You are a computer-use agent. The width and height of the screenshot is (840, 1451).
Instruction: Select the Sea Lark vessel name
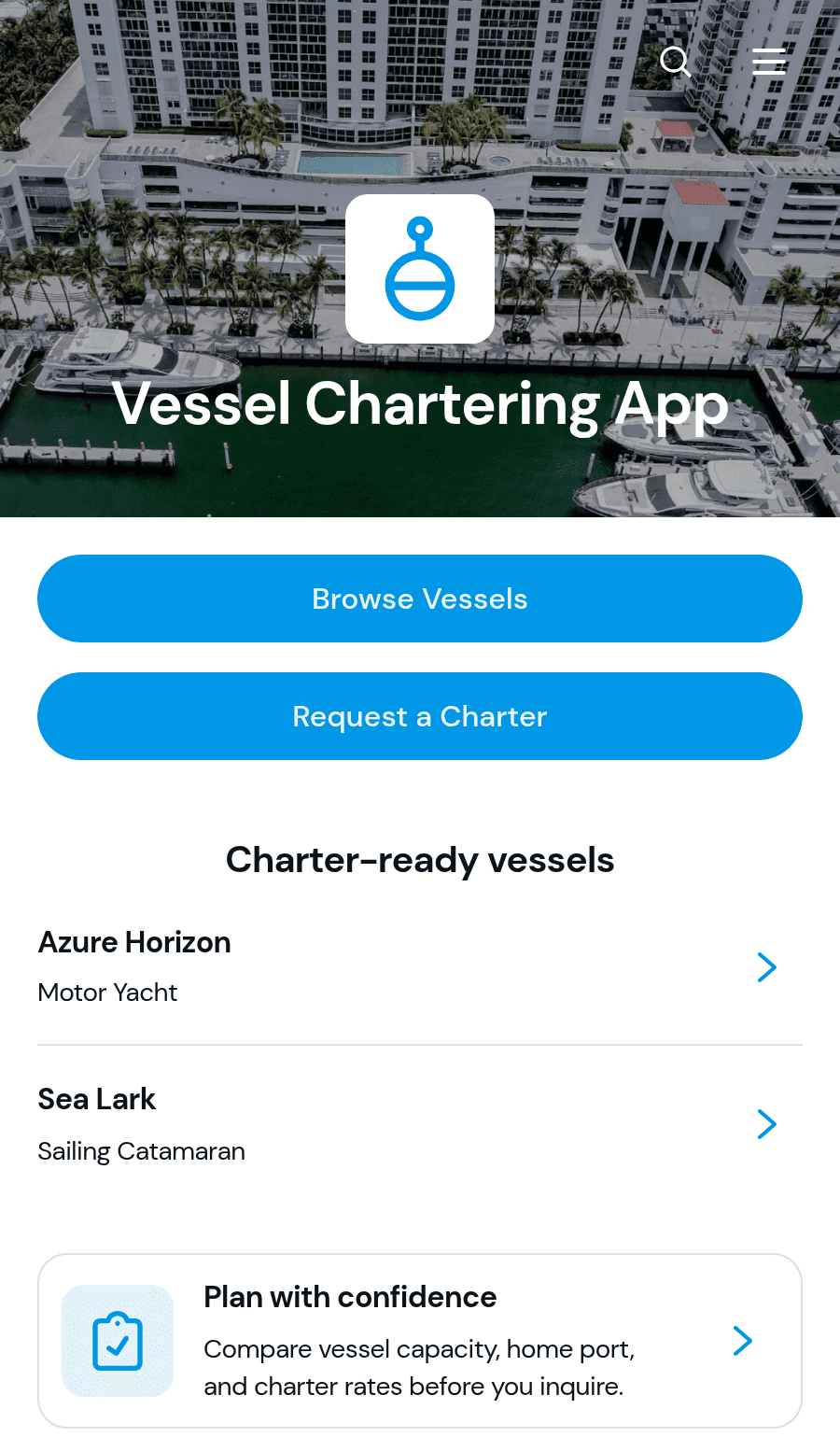(x=96, y=1099)
